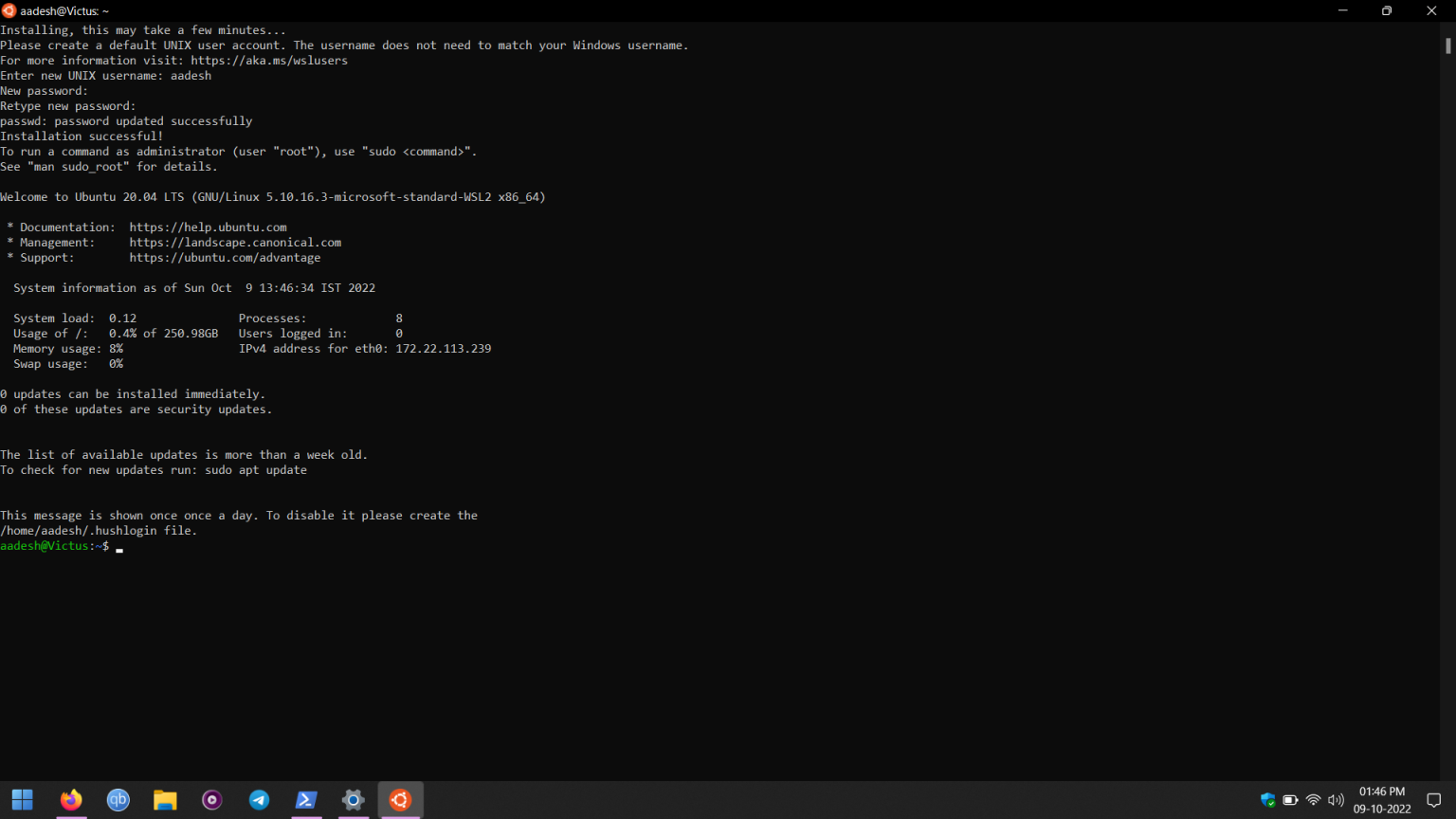Image resolution: width=1456 pixels, height=819 pixels.
Task: Select the active Ubuntu terminal taskbar icon
Action: (400, 800)
